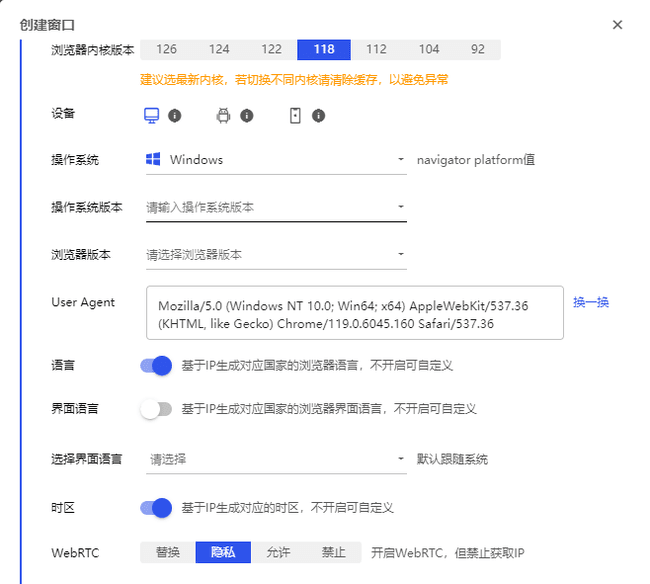Expand the 操作系统版本 dropdown
The image size is (650, 584).
pyautogui.click(x=276, y=207)
